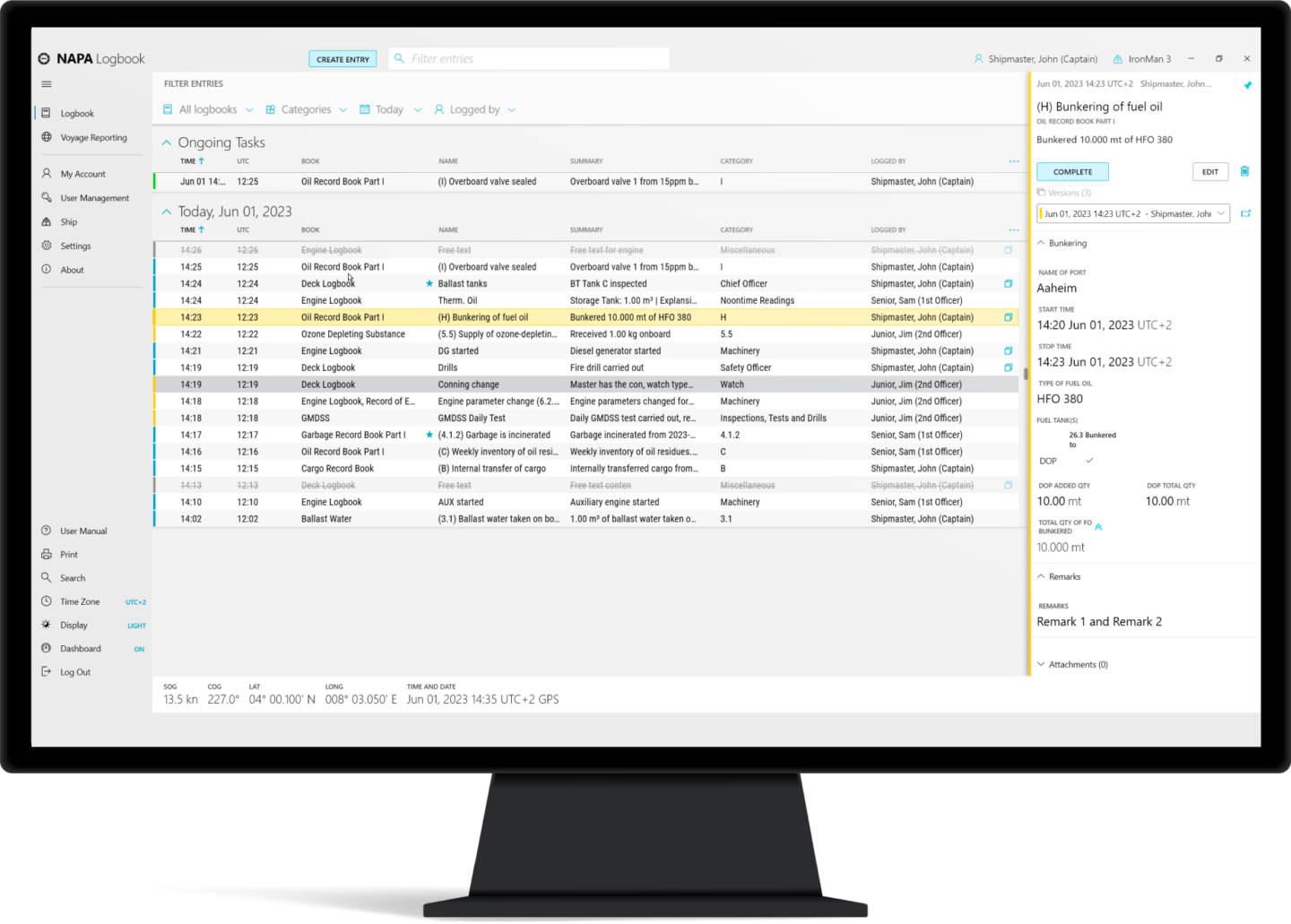Collapse the Ongoing Tasks section
This screenshot has height=924, width=1291.
coord(167,142)
